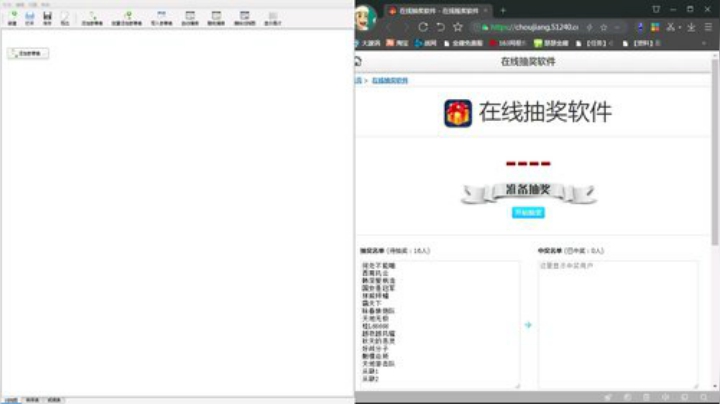Viewport: 720px width, 404px height.
Task: Open a new browser tab with plus icon
Action: tap(503, 10)
